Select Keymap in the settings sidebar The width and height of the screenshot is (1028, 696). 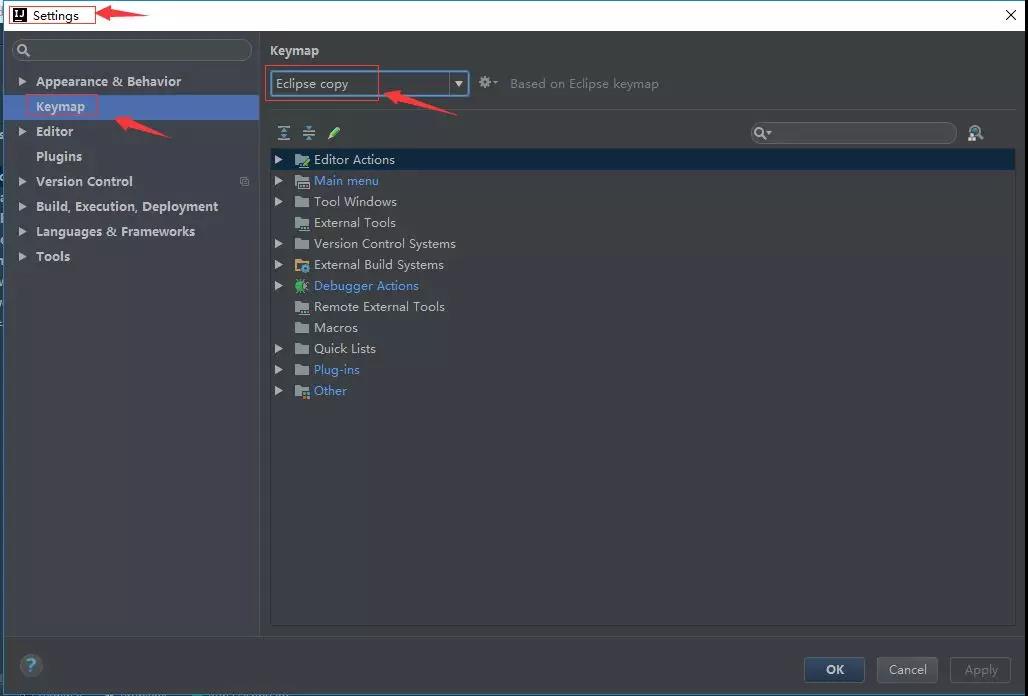point(60,106)
